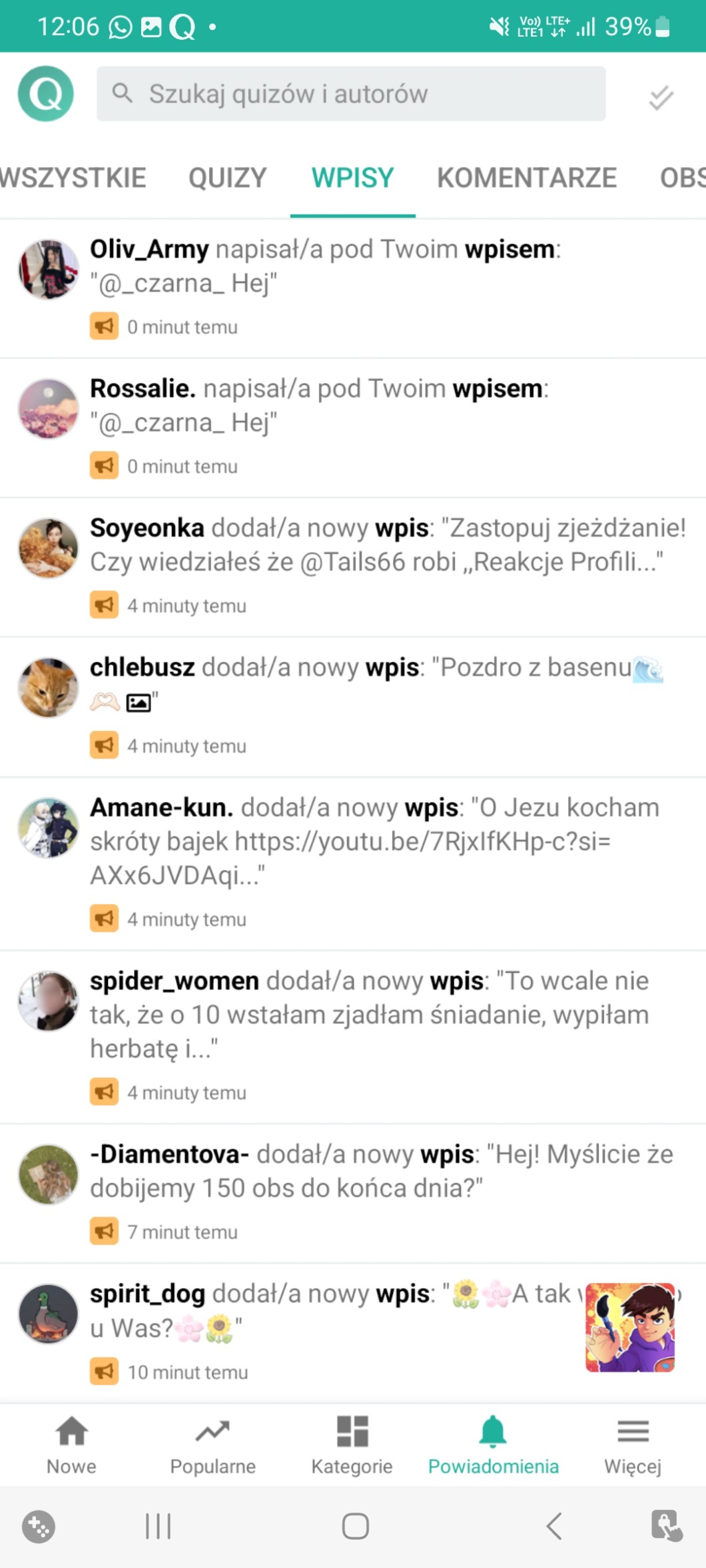Mark all notifications read with double-check icon

661,97
